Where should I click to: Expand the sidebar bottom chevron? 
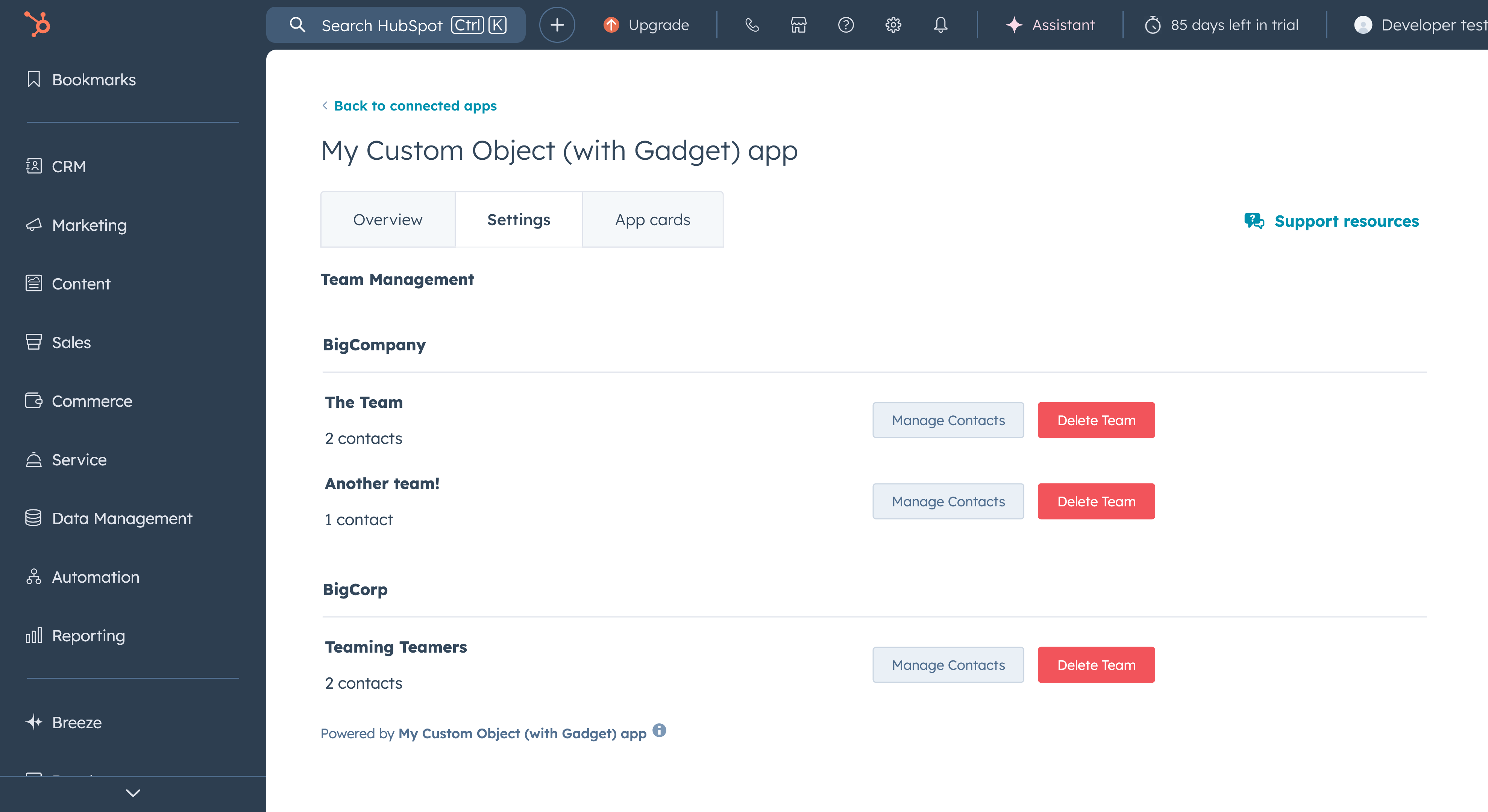click(133, 793)
